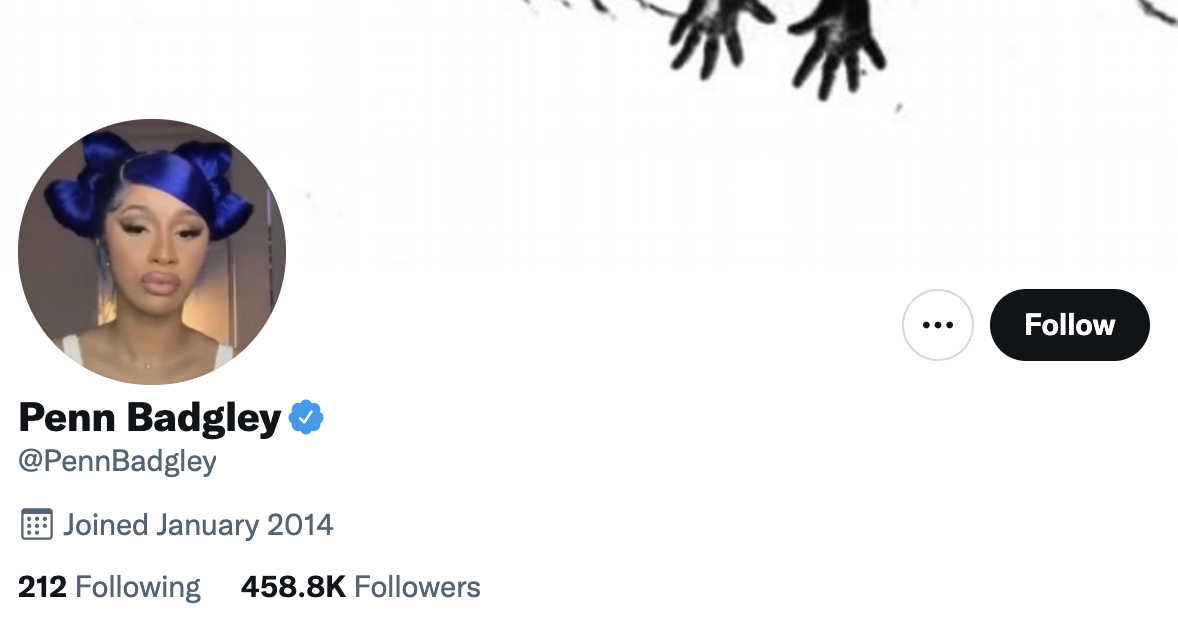Click the 212 following count number
The width and height of the screenshot is (1178, 619).
click(42, 587)
